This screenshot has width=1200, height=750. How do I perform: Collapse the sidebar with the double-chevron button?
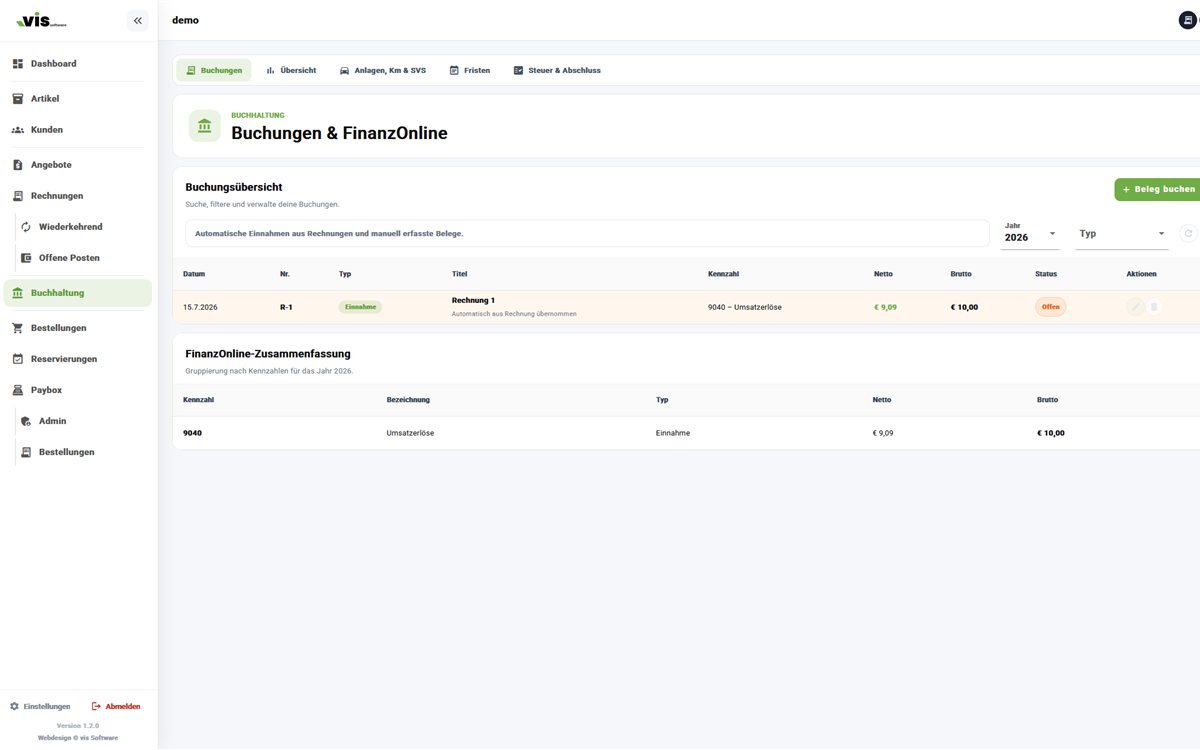pos(137,20)
